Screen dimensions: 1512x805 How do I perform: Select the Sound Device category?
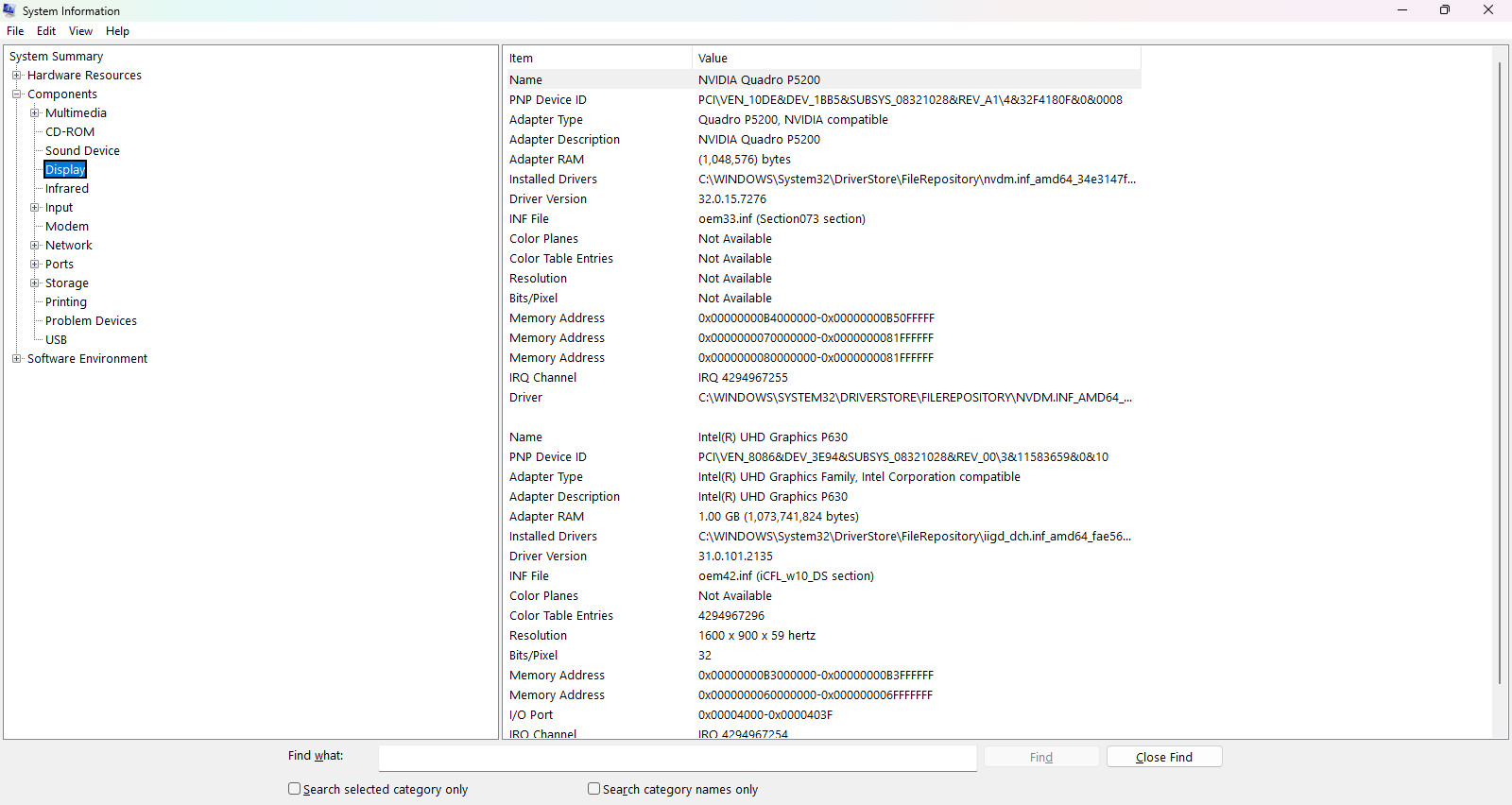click(x=82, y=151)
